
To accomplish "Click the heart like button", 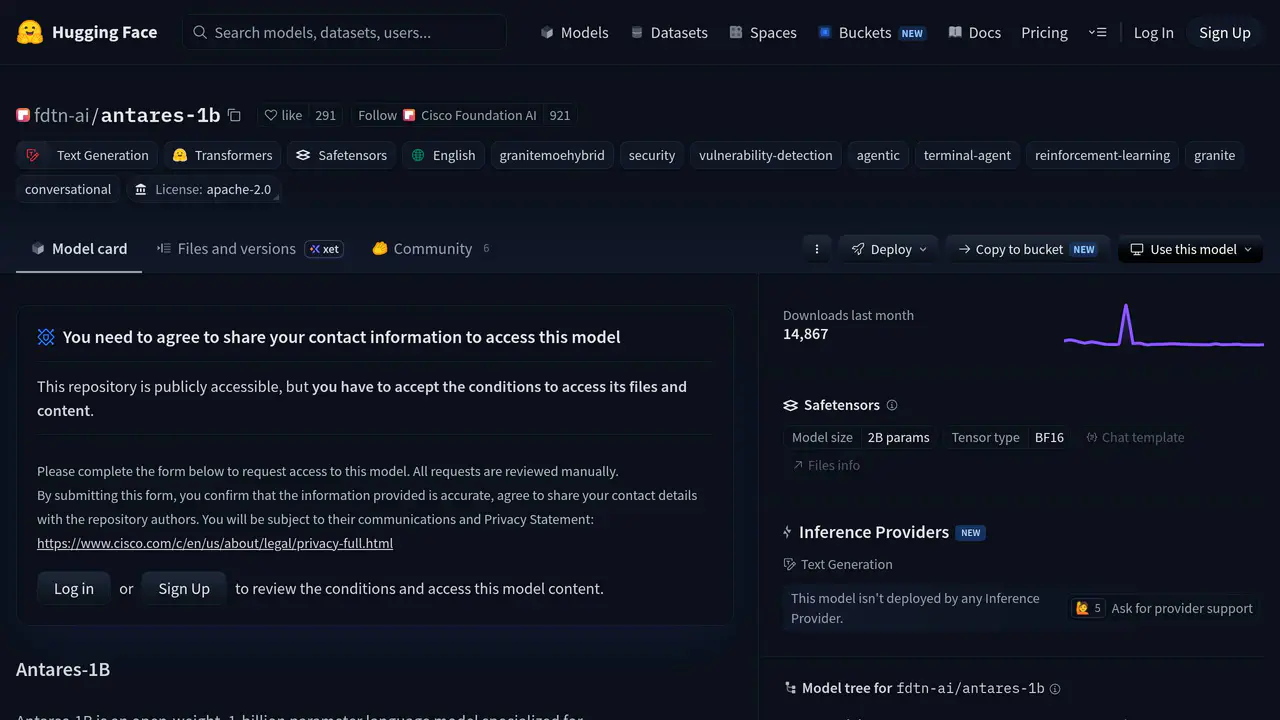I will pos(283,115).
